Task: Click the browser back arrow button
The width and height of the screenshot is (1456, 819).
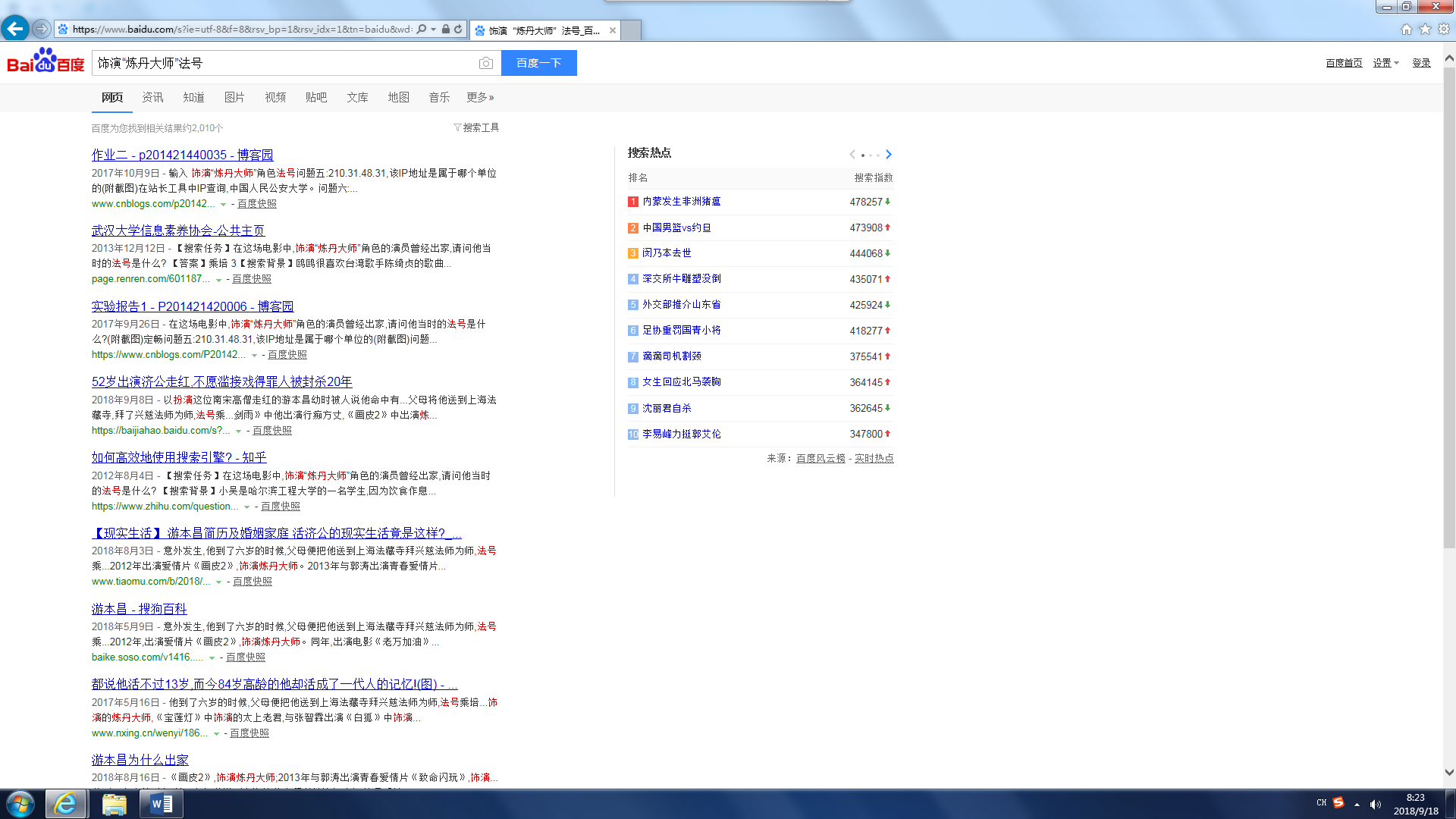Action: tap(15, 29)
